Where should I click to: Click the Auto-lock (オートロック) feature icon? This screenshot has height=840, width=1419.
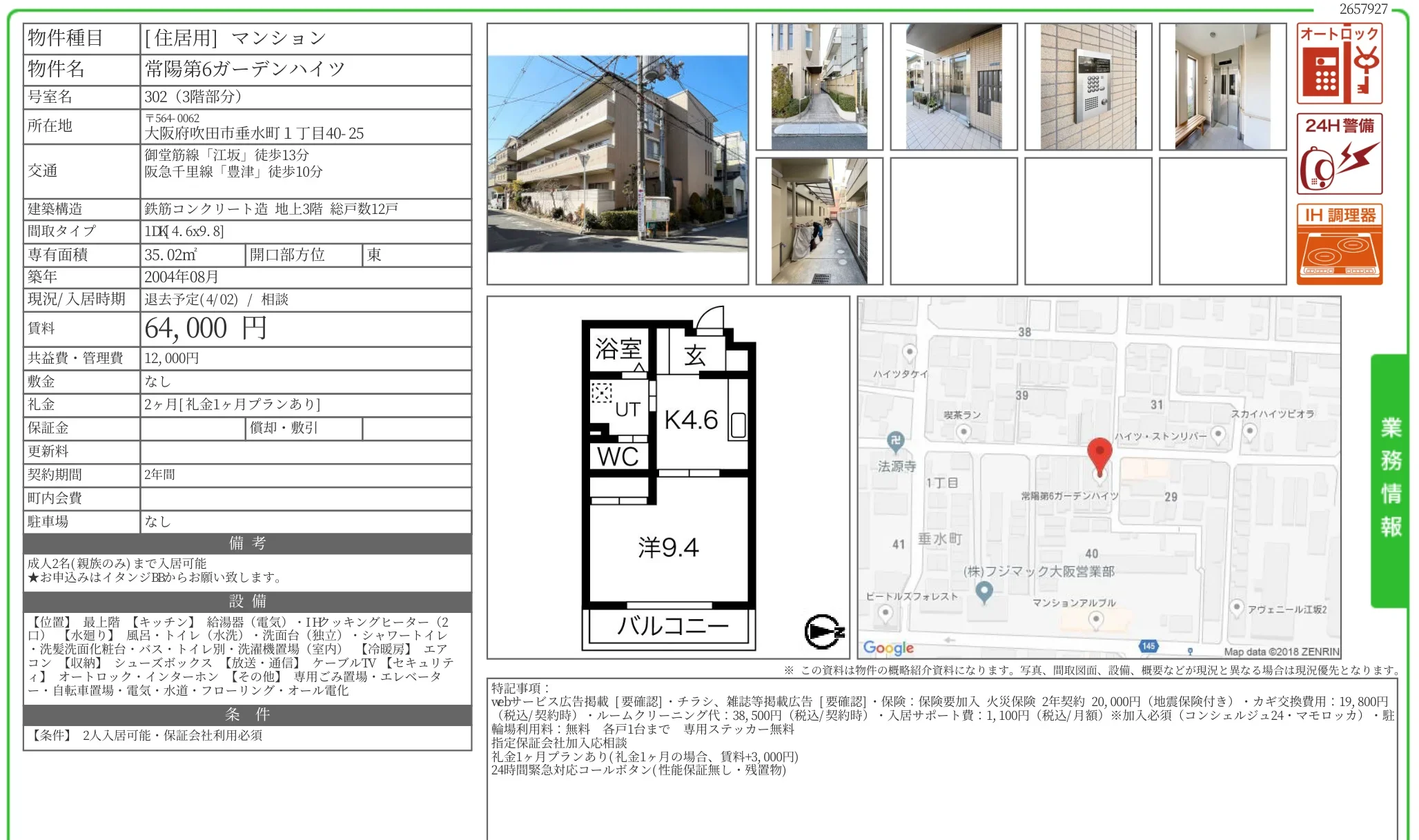coord(1339,64)
